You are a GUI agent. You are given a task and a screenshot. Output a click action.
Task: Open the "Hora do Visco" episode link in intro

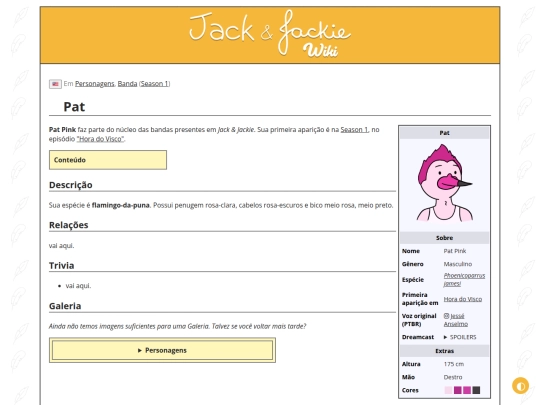100,139
